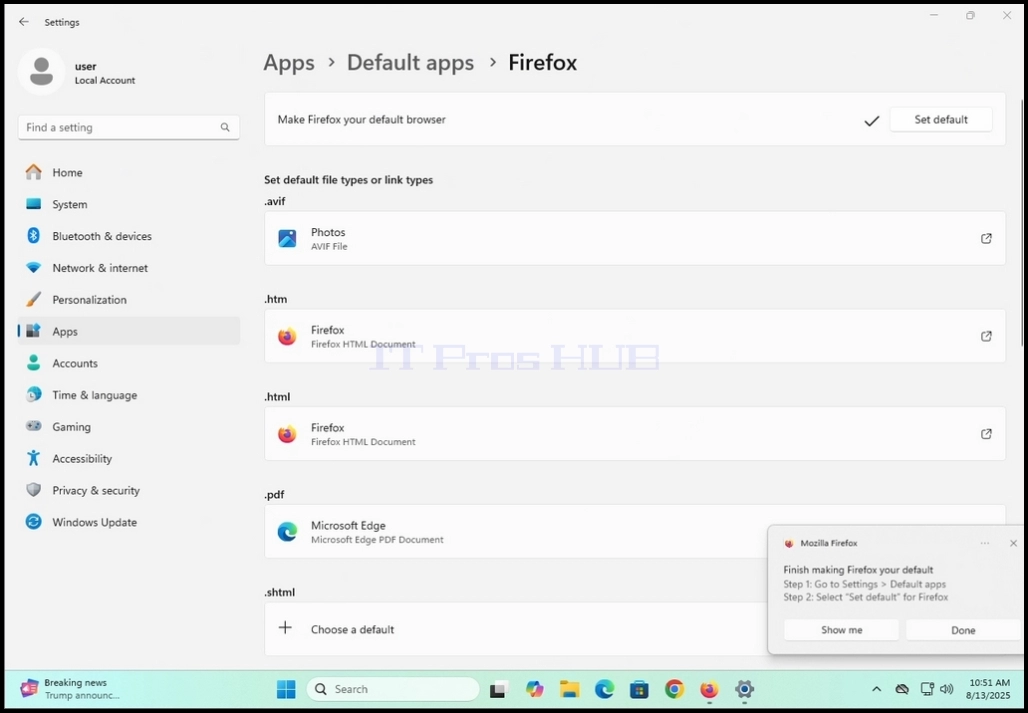Image resolution: width=1028 pixels, height=713 pixels.
Task: Open external link icon for .avif row
Action: 986,239
